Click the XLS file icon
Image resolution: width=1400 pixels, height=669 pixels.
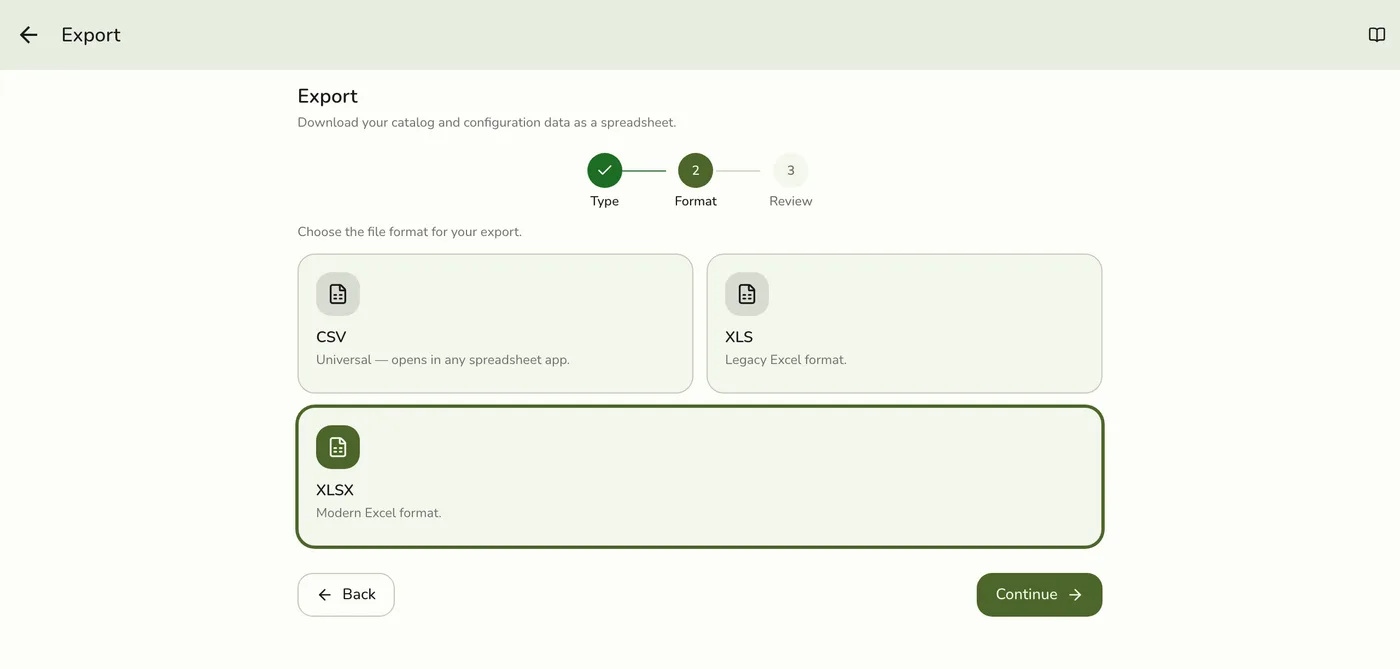tap(747, 294)
